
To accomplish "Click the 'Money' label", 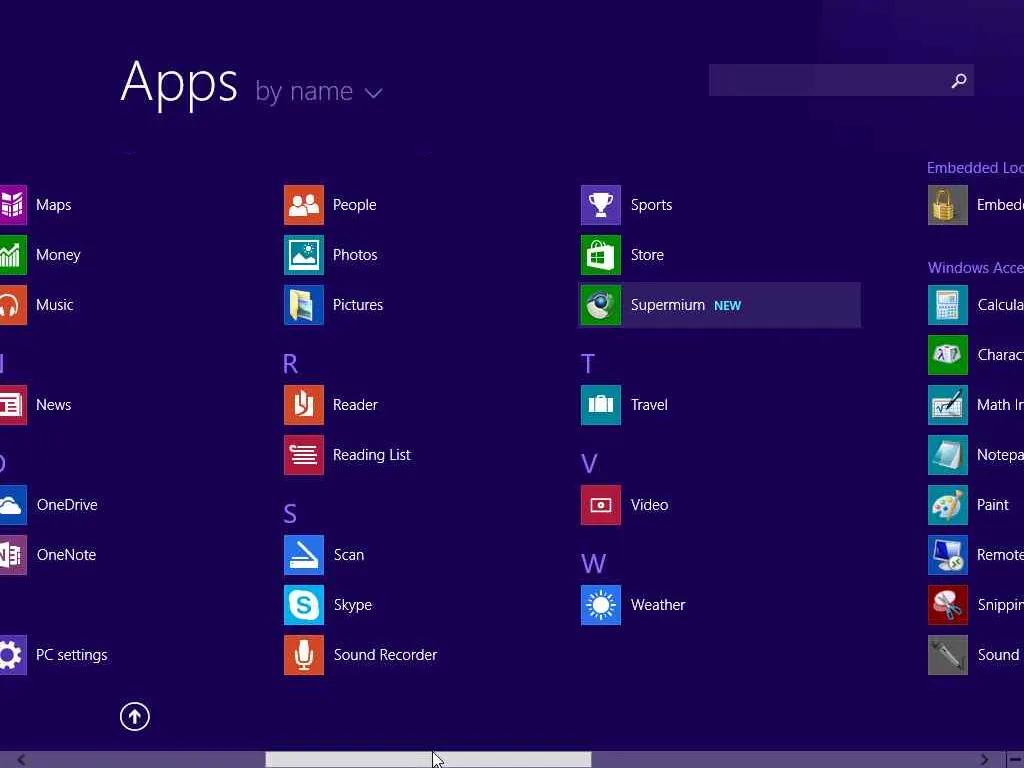I will point(58,255).
